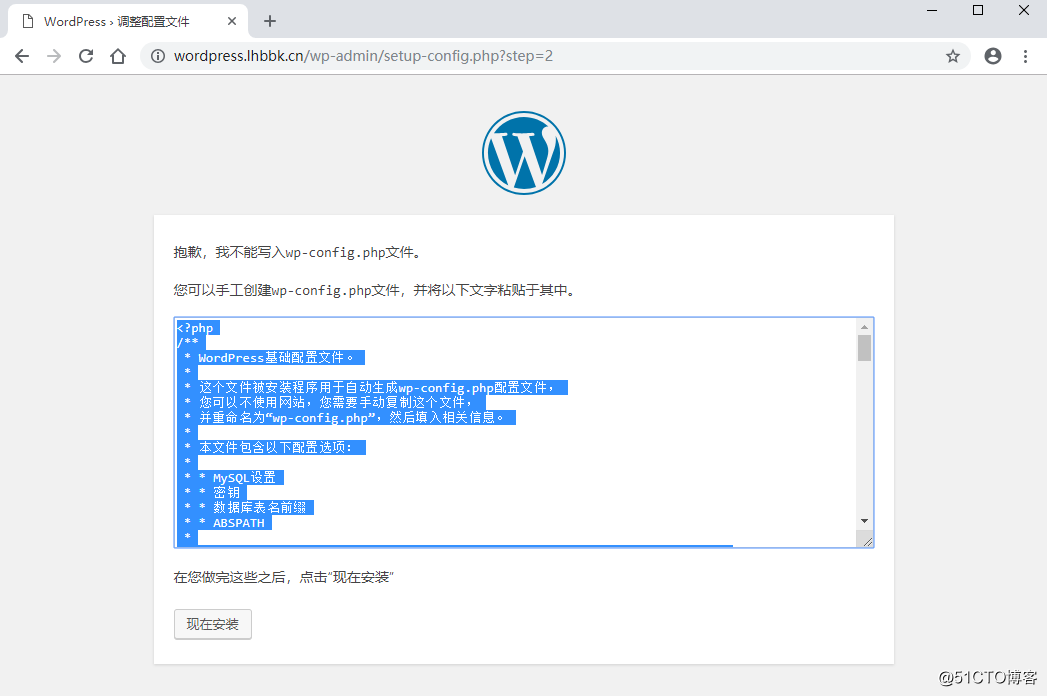This screenshot has height=696, width=1047.
Task: Select the WordPress › 调整配置文件 tab
Action: click(x=128, y=21)
